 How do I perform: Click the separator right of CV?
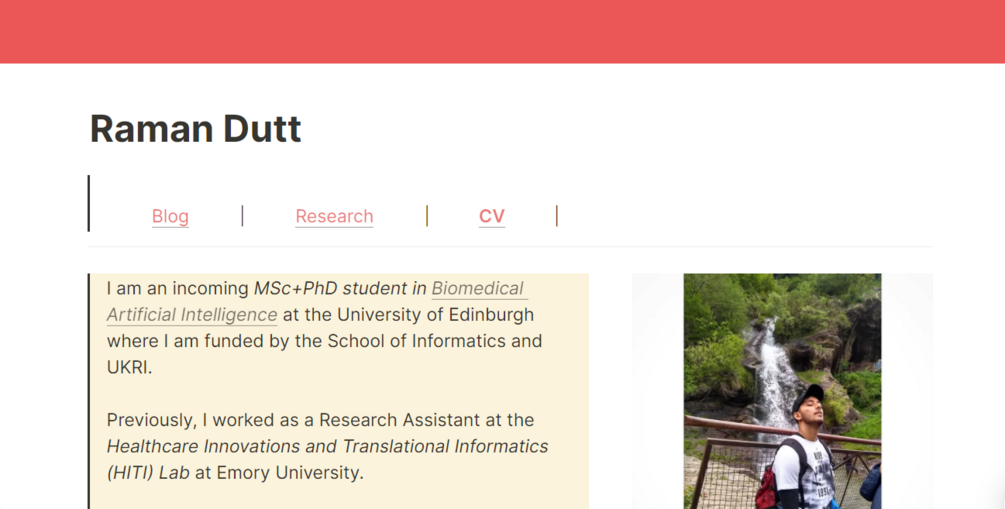(556, 216)
